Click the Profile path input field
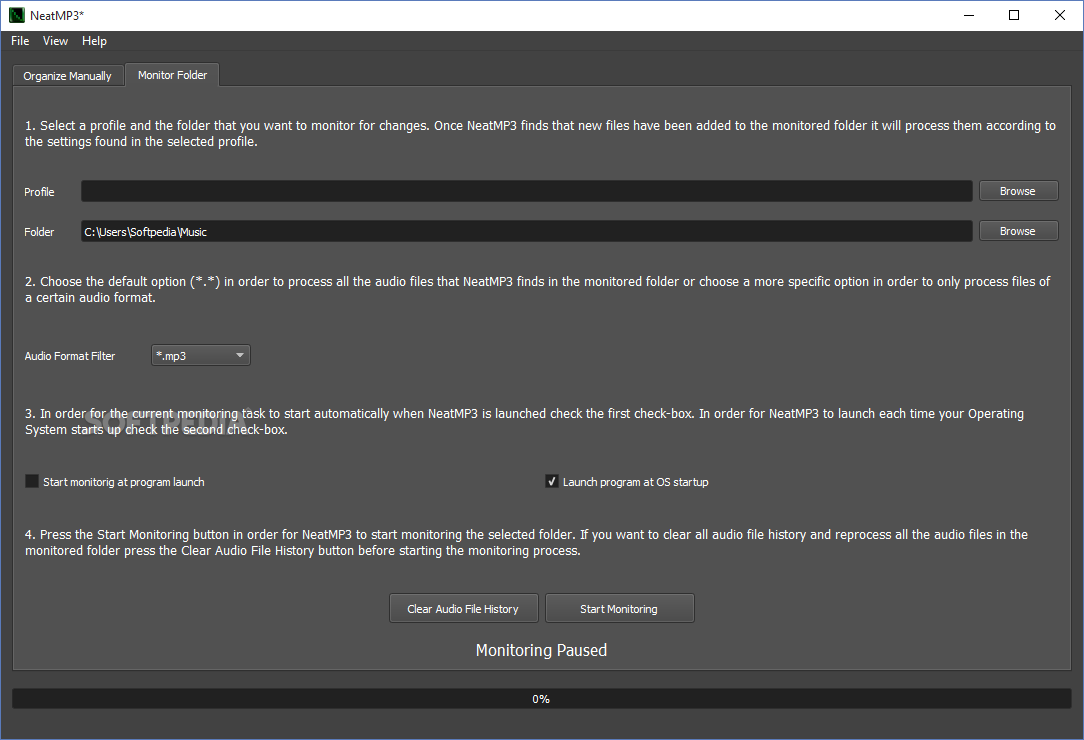1084x740 pixels. (527, 191)
